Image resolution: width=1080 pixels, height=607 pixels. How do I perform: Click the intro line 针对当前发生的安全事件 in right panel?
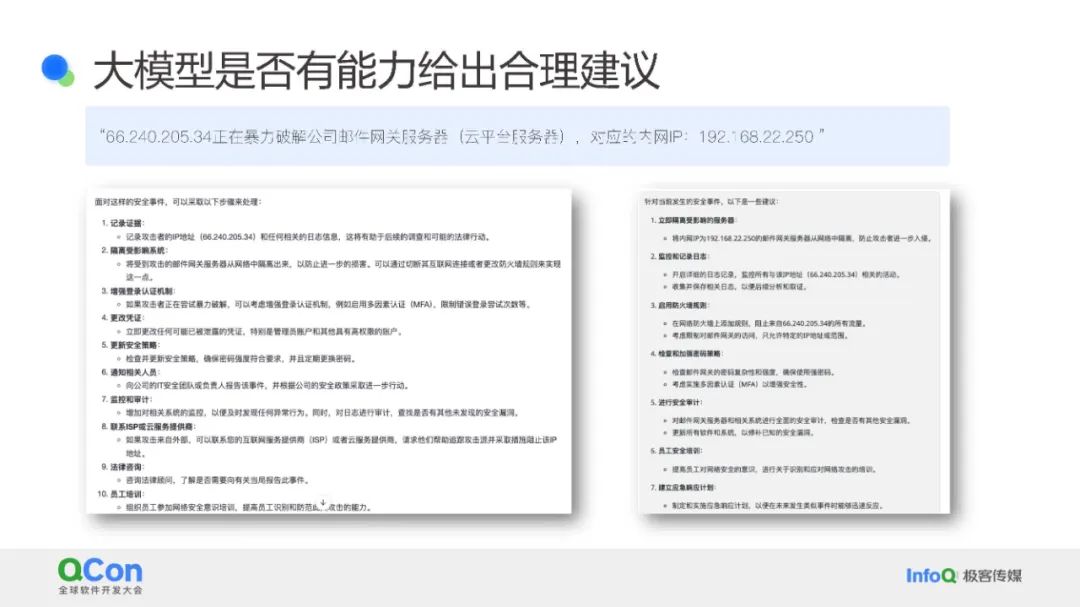(x=711, y=202)
